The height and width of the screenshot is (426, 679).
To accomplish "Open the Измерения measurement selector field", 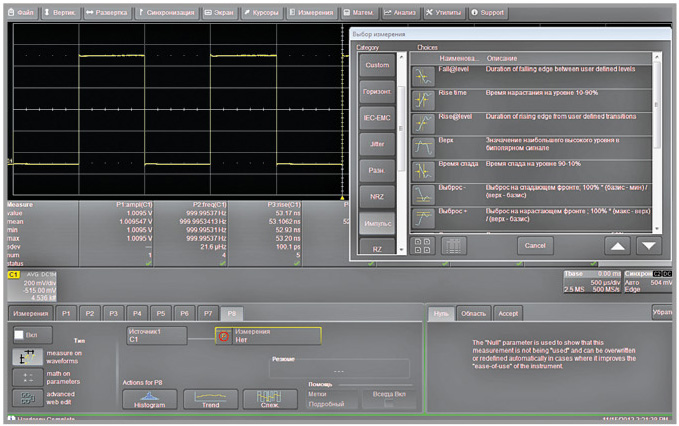I will [x=267, y=336].
